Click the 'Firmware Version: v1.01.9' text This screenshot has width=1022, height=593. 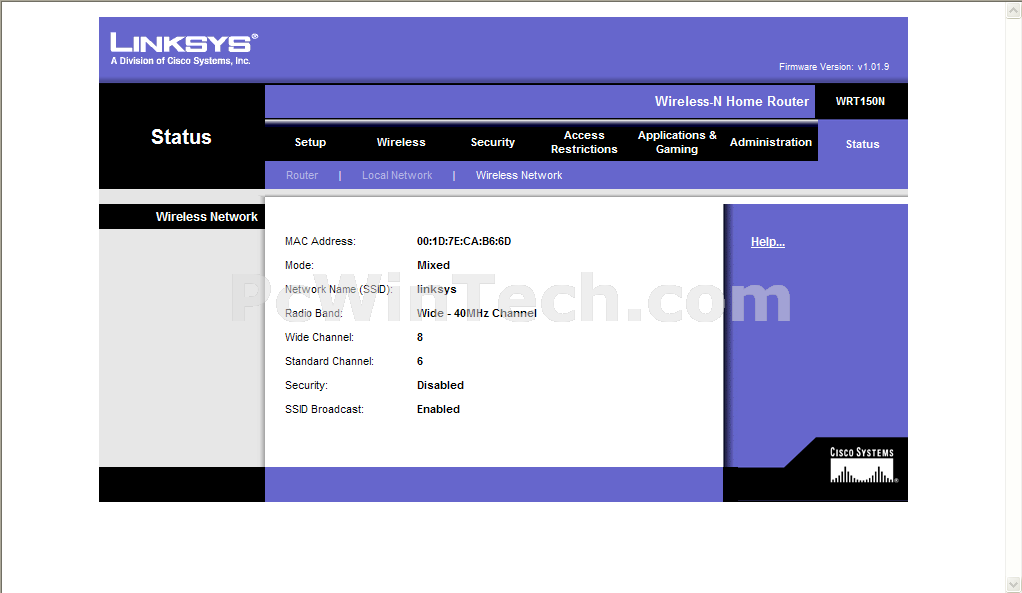(834, 66)
